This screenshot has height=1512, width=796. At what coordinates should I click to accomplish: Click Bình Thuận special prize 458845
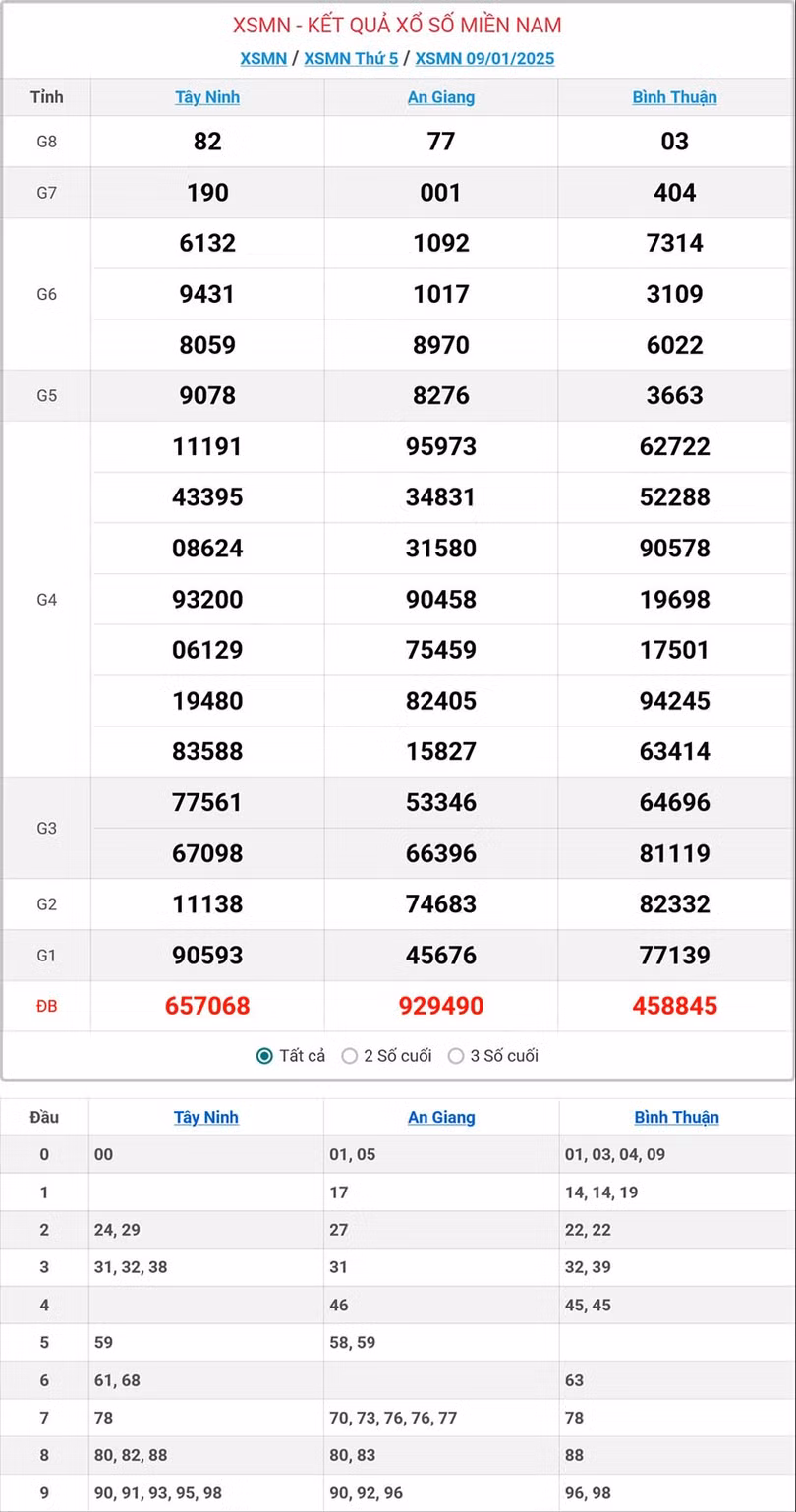[675, 1006]
